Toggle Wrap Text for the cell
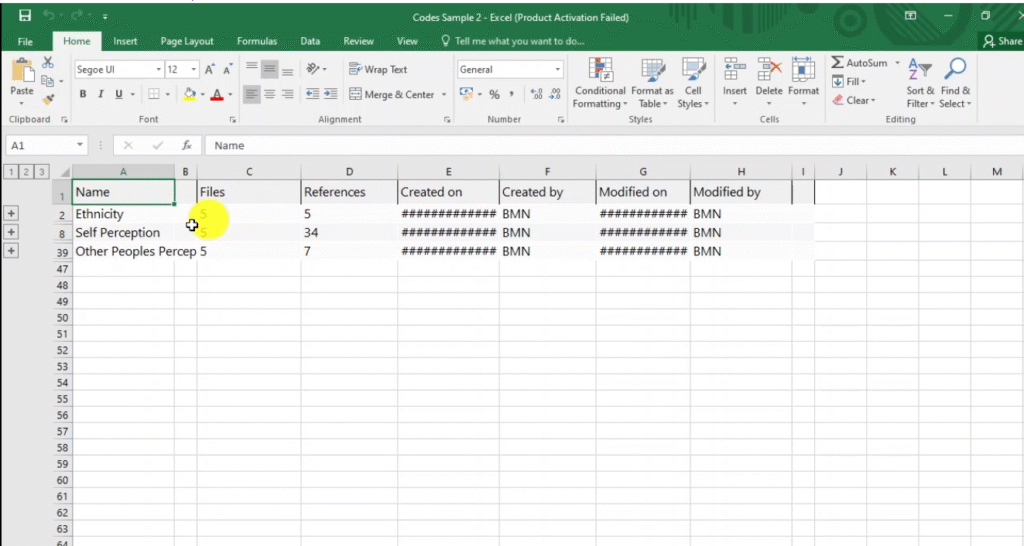1024x546 pixels. coord(378,70)
